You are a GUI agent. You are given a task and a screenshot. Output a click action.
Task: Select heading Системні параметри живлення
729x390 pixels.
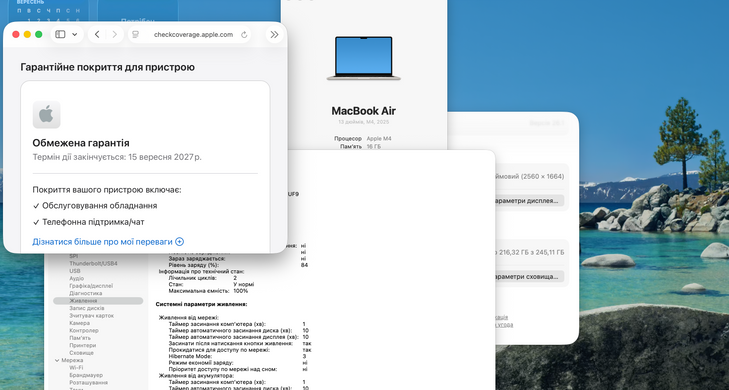201,304
